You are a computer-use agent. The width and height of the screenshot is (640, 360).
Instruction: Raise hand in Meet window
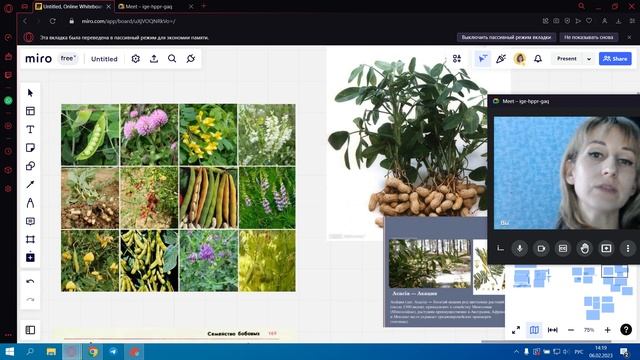(584, 248)
